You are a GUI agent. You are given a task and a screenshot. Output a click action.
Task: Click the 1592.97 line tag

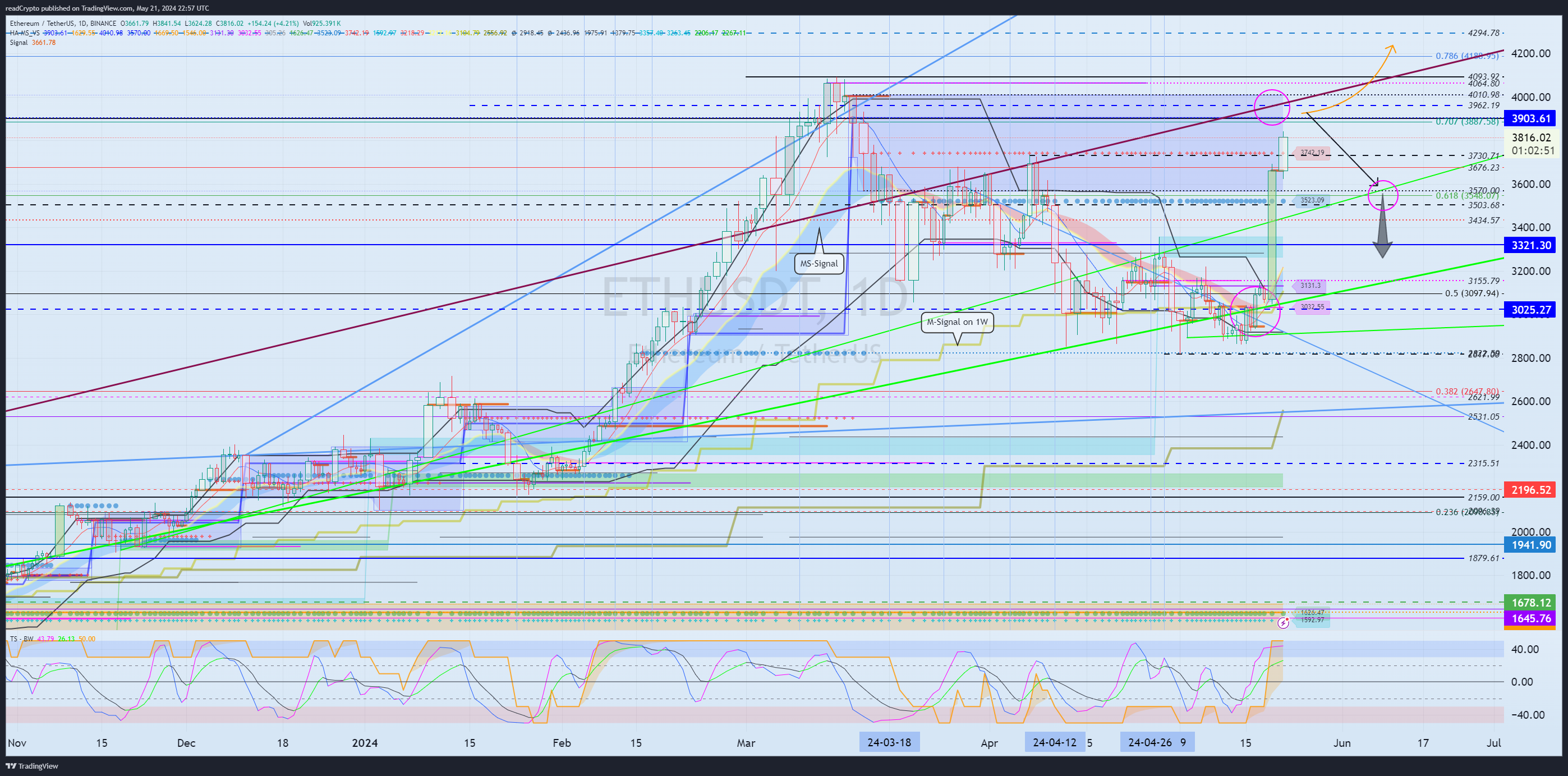click(1312, 620)
